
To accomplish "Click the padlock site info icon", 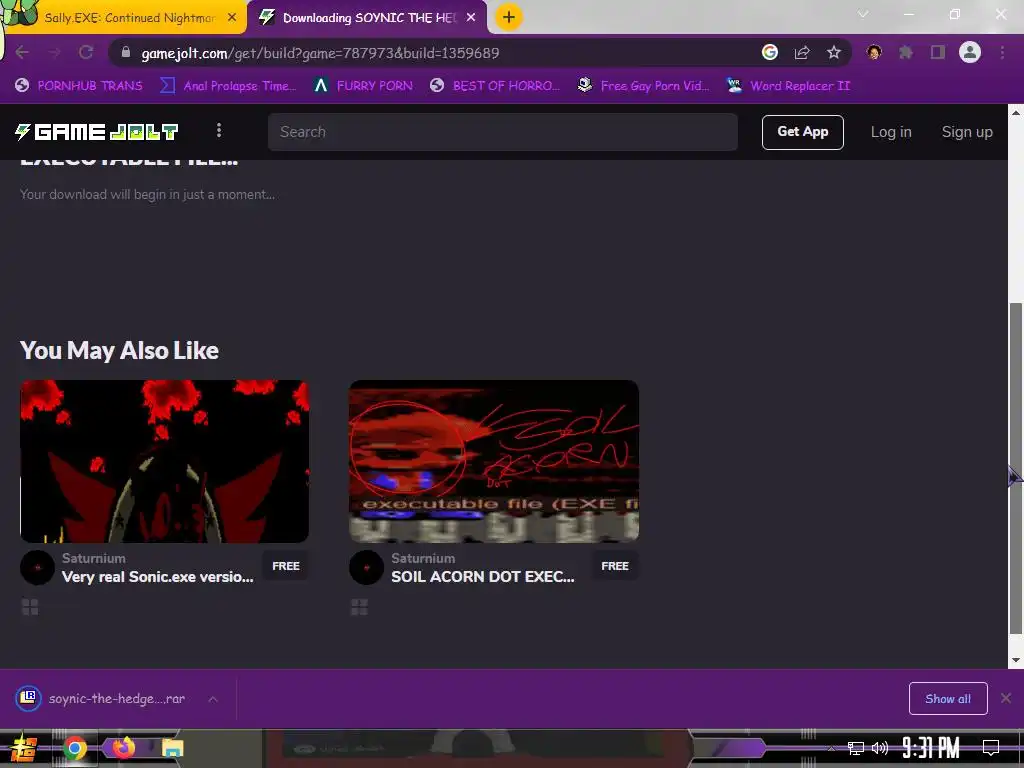I will 126,52.
